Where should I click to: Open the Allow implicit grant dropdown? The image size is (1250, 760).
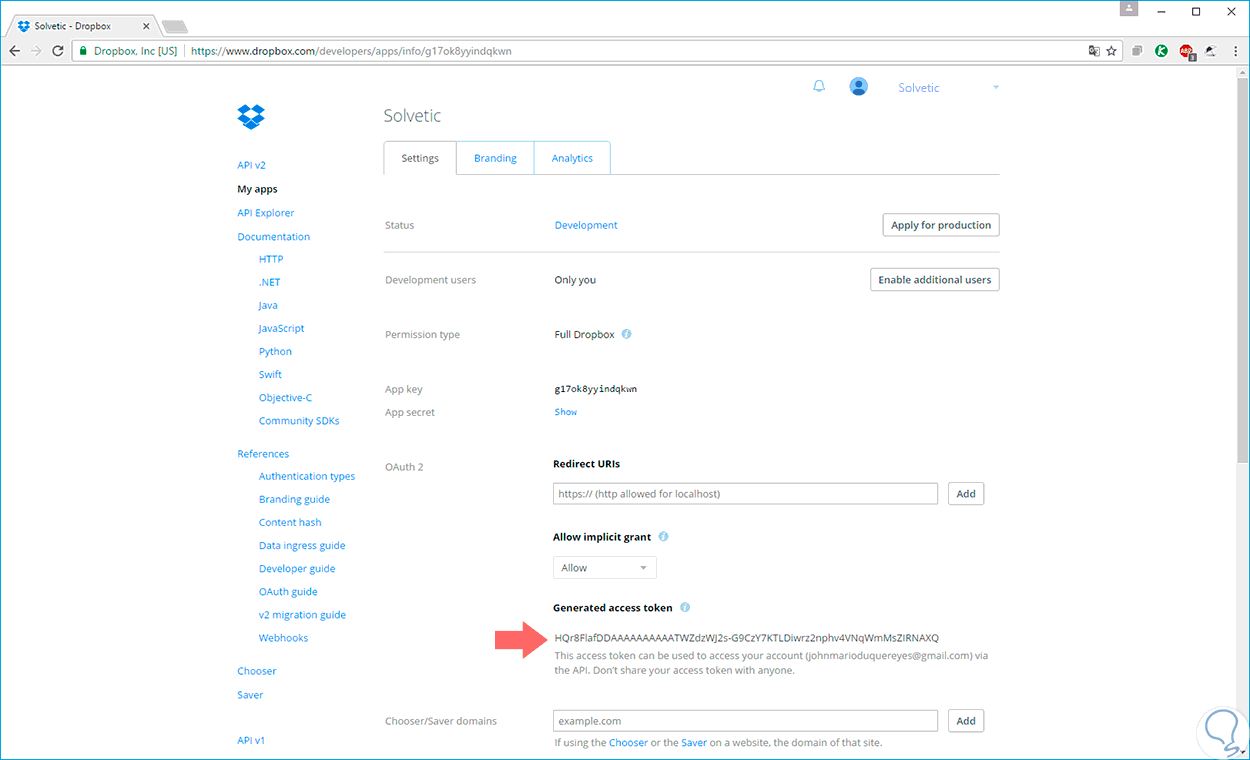(x=605, y=568)
